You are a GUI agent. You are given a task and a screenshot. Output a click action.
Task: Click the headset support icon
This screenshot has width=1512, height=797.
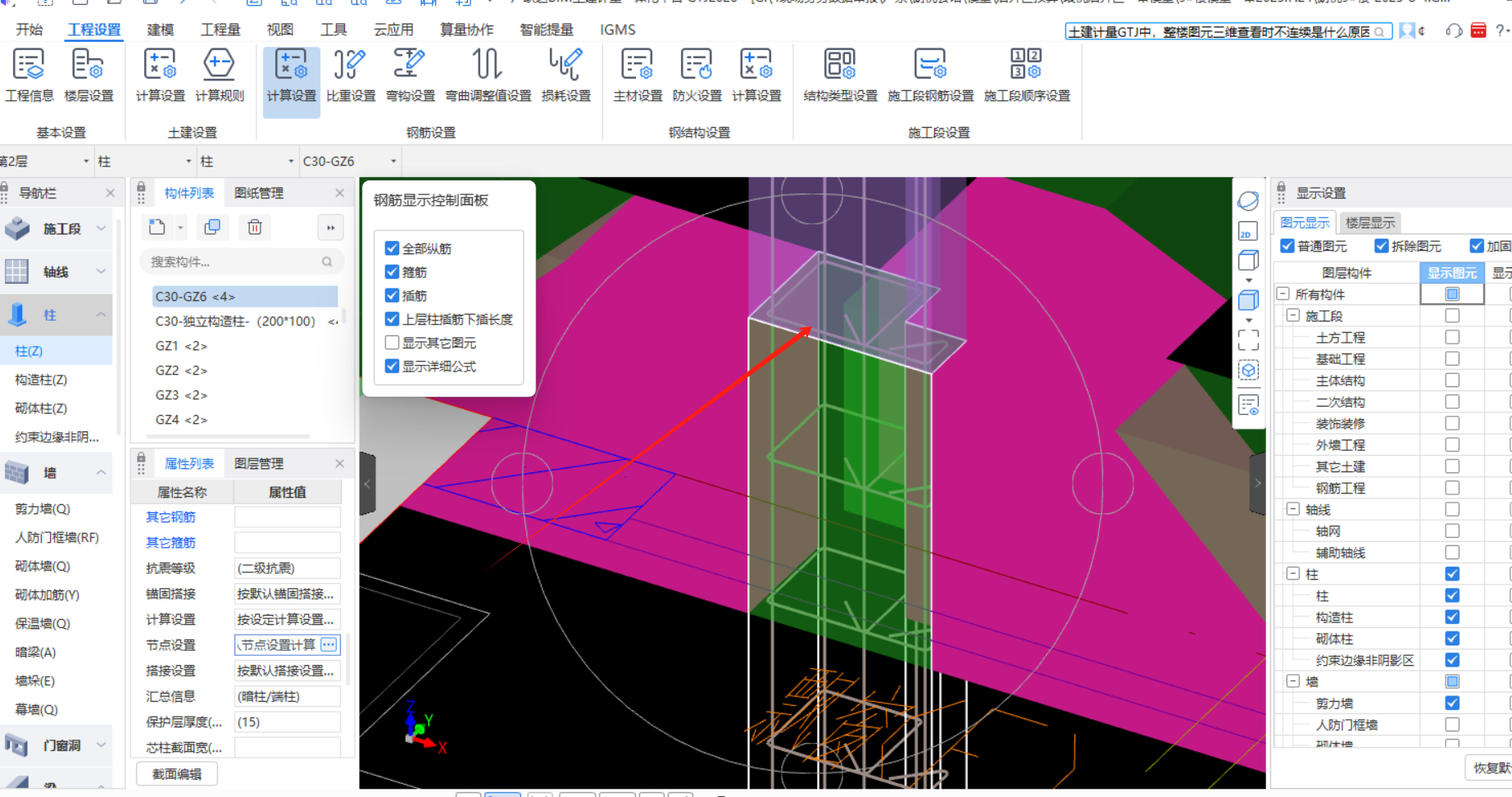pyautogui.click(x=1454, y=31)
